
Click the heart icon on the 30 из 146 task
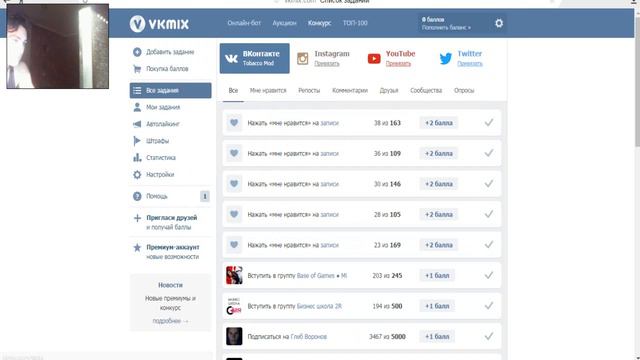click(x=234, y=184)
